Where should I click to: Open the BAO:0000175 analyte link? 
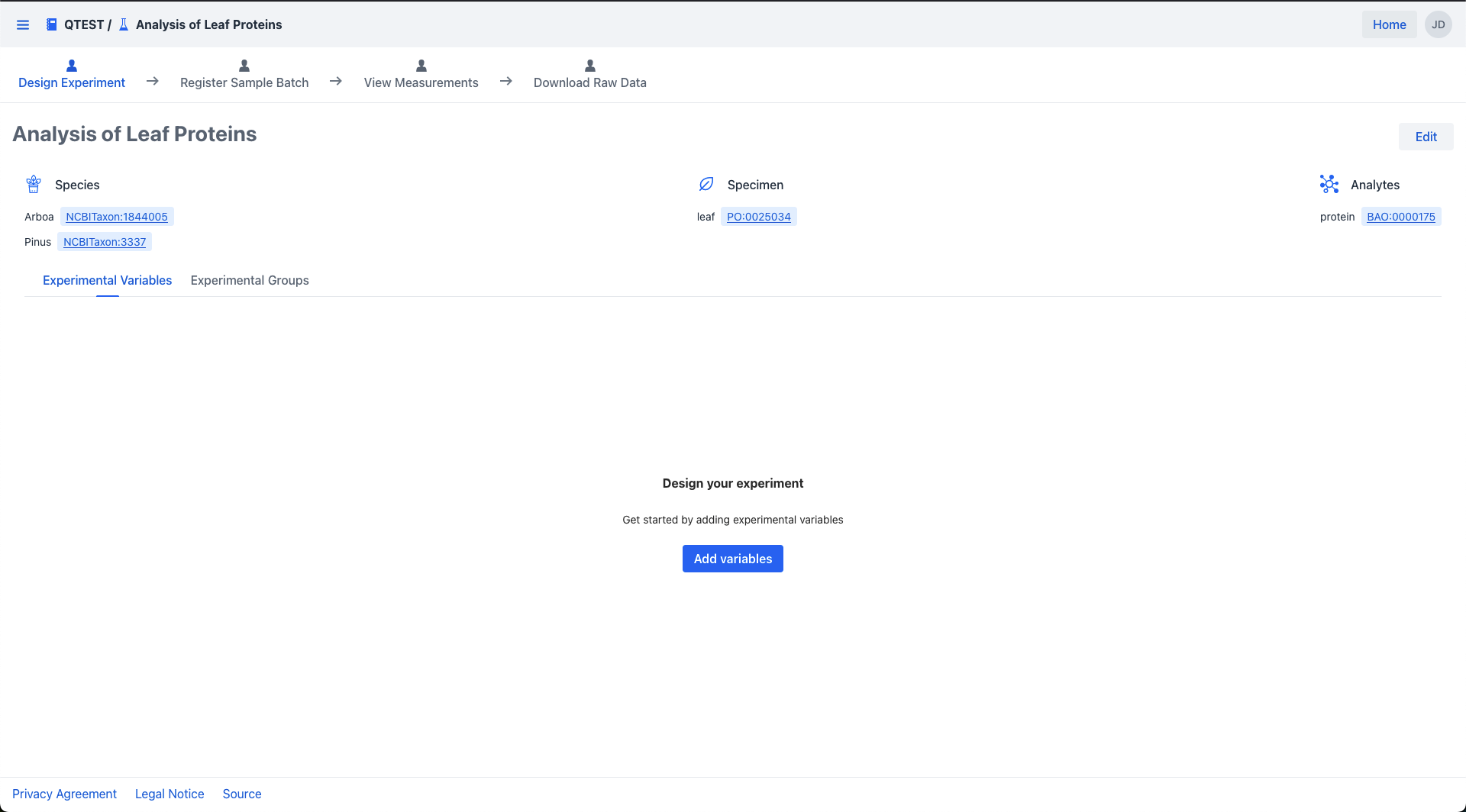(1400, 217)
